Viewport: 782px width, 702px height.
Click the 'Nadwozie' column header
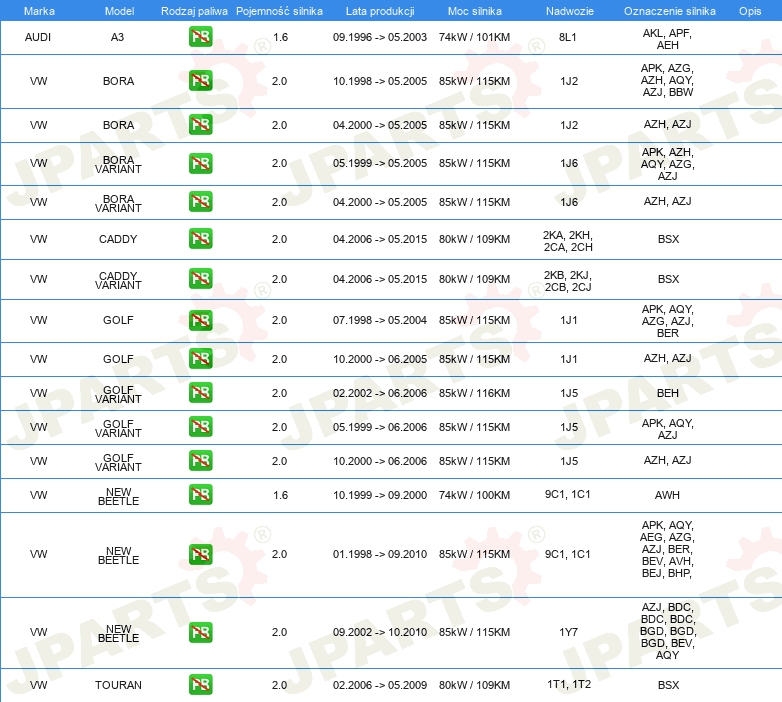click(x=568, y=11)
